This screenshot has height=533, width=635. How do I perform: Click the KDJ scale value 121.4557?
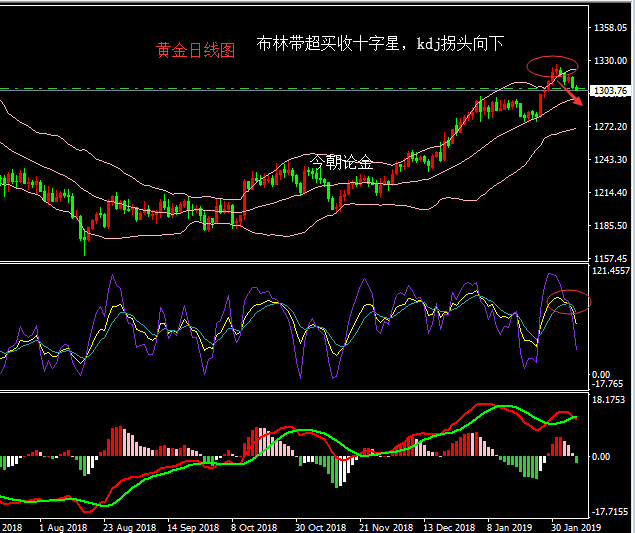click(x=611, y=271)
